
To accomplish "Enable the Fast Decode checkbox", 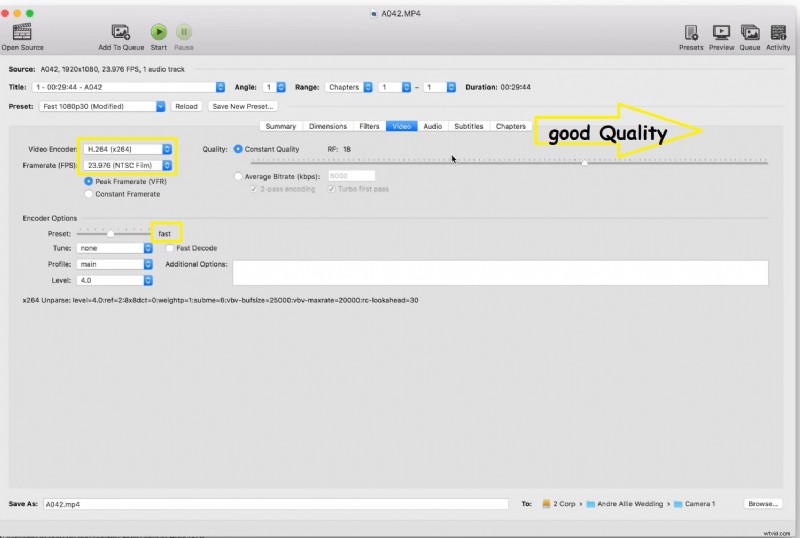I will click(170, 248).
